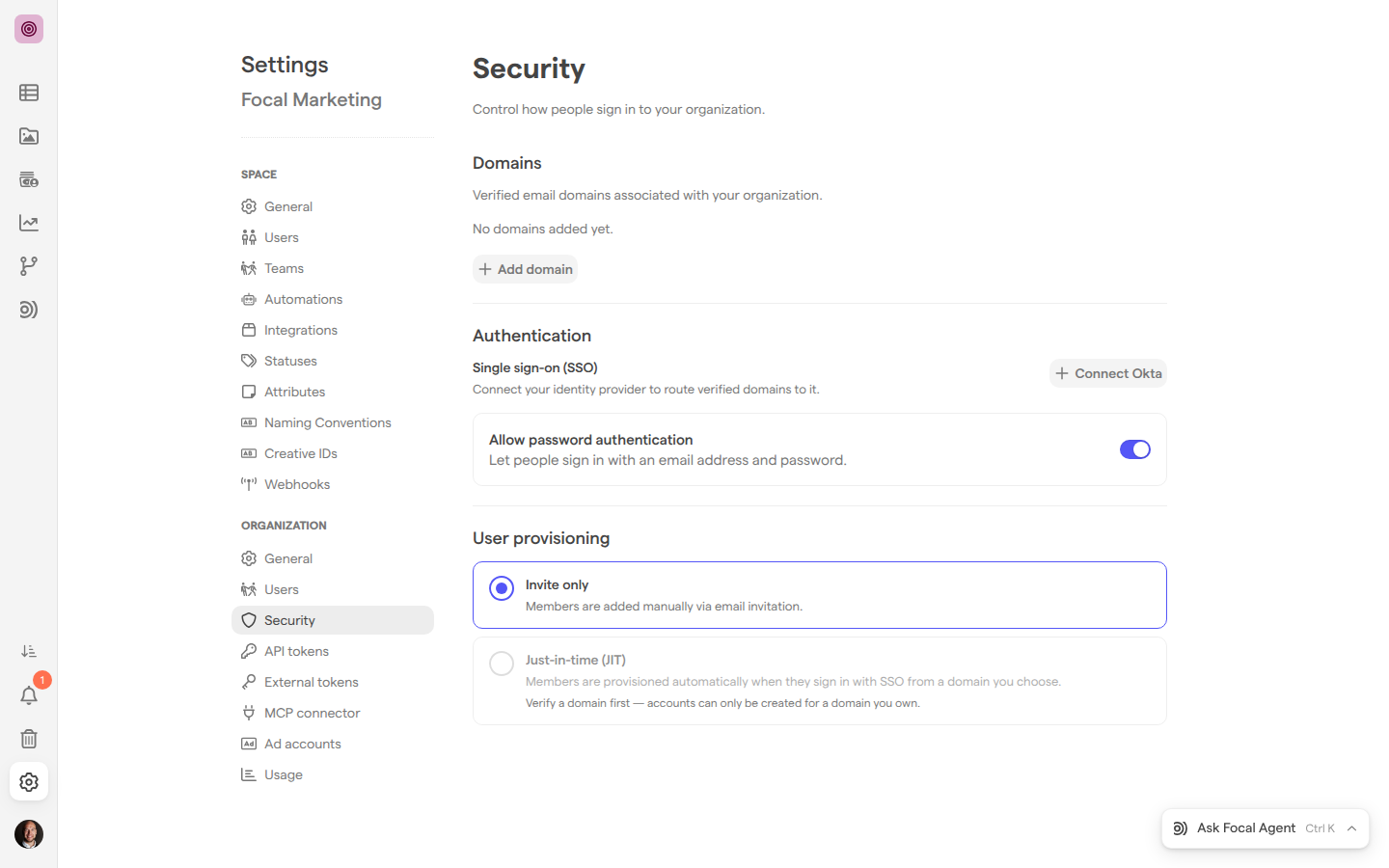Select the Just-in-time (JIT) radio option

pos(502,664)
